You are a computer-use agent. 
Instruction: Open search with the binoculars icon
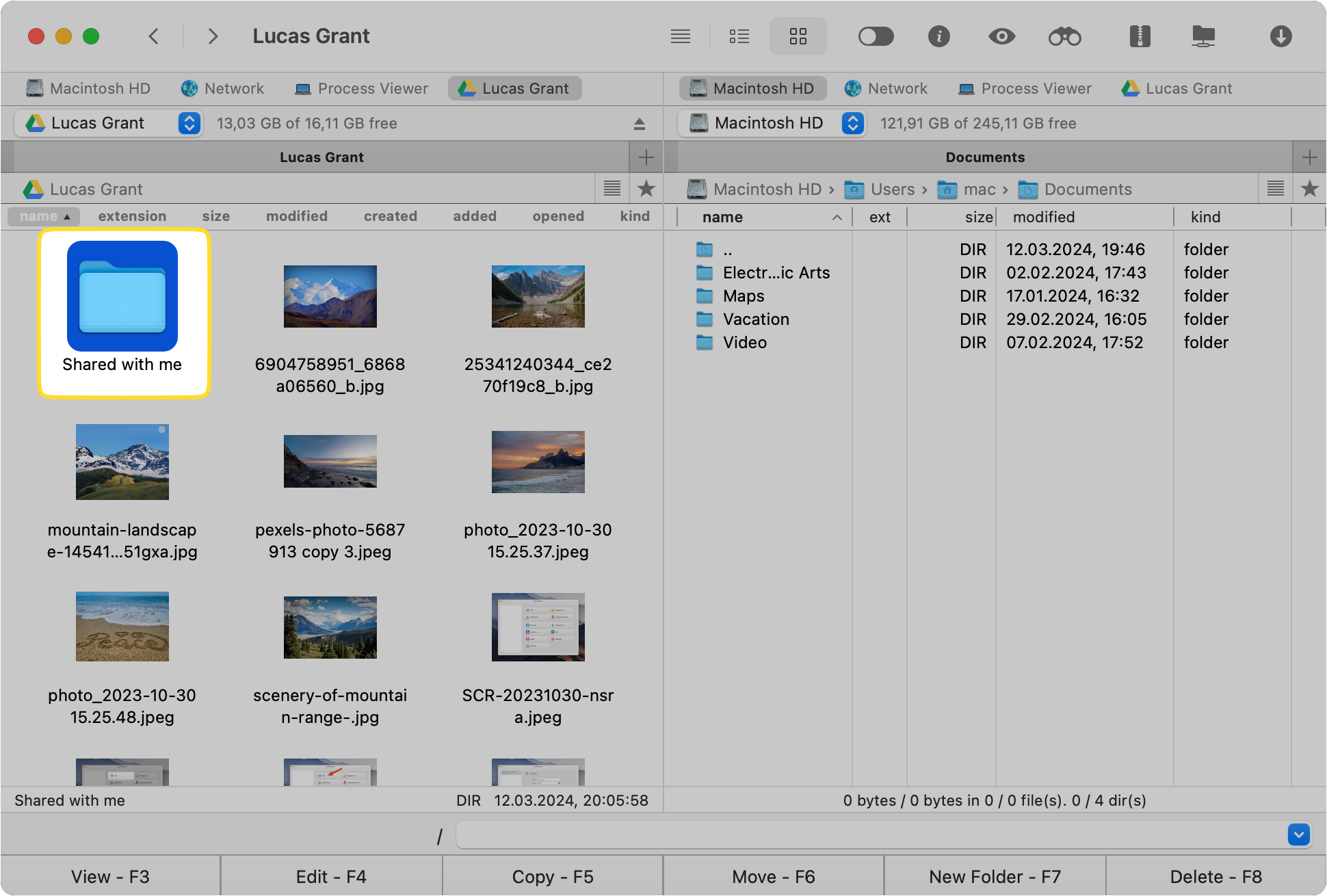pyautogui.click(x=1065, y=36)
